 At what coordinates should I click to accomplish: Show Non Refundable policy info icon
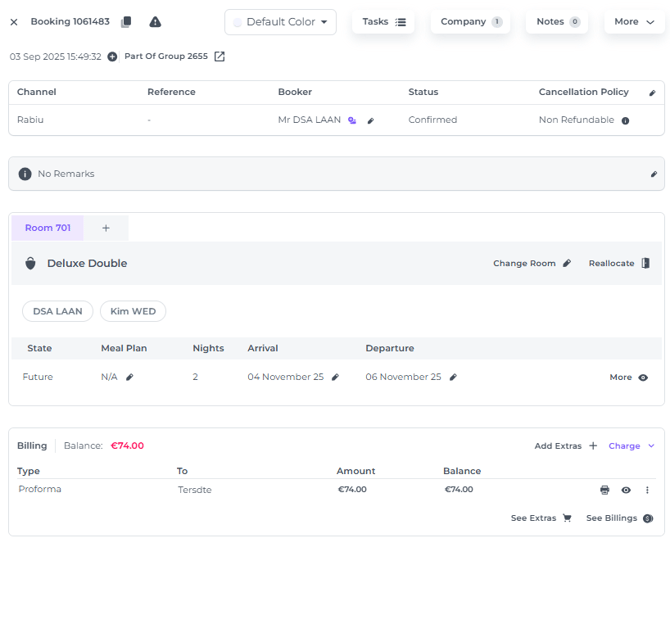click(626, 121)
